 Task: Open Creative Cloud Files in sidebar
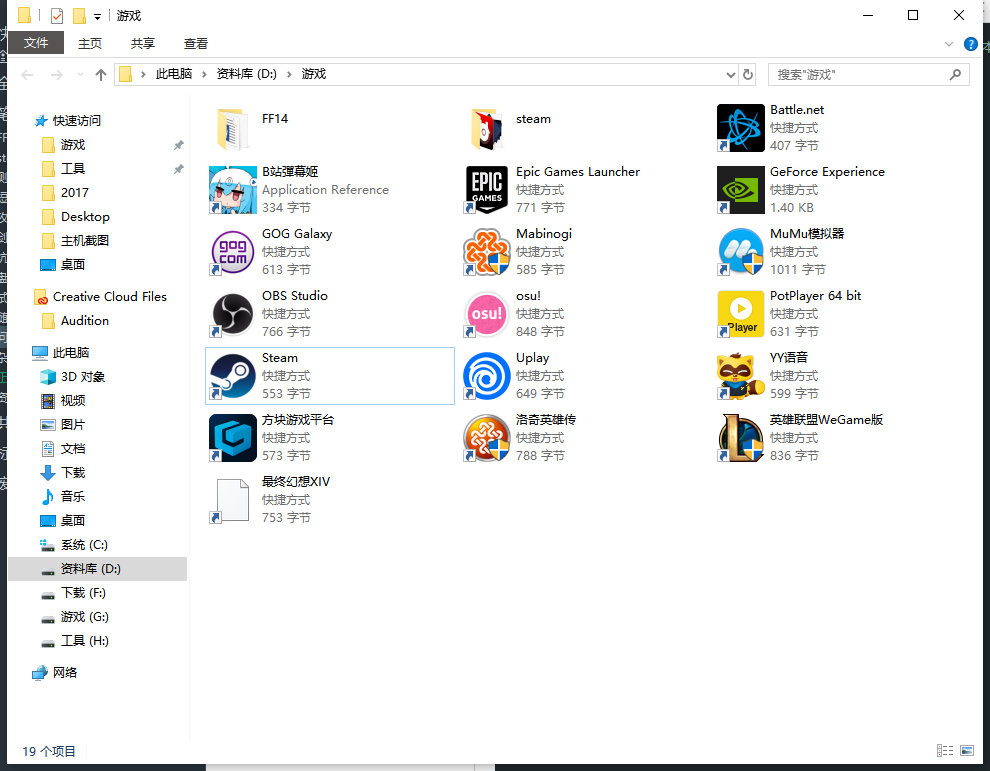pyautogui.click(x=109, y=297)
